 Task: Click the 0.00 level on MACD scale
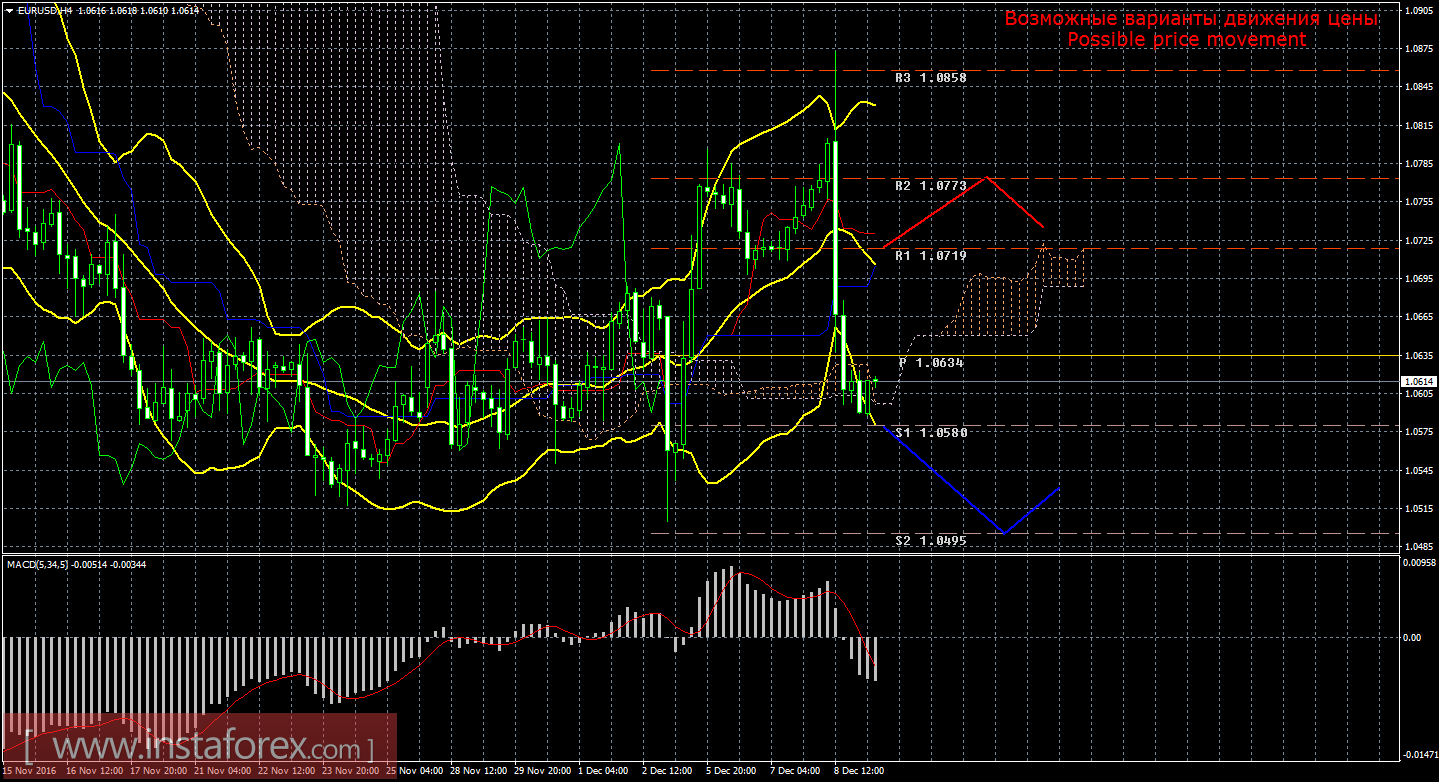click(1410, 637)
